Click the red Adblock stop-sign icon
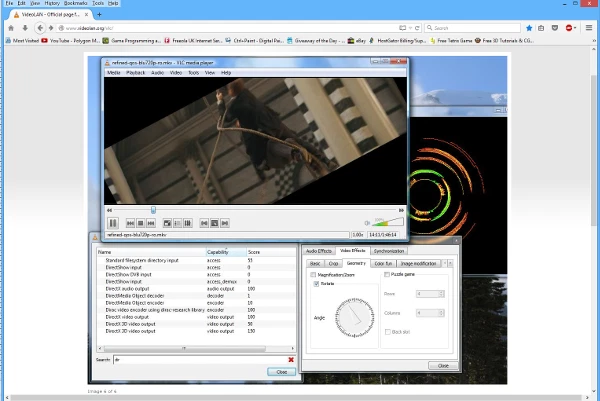This screenshot has width=600, height=401. [569, 28]
